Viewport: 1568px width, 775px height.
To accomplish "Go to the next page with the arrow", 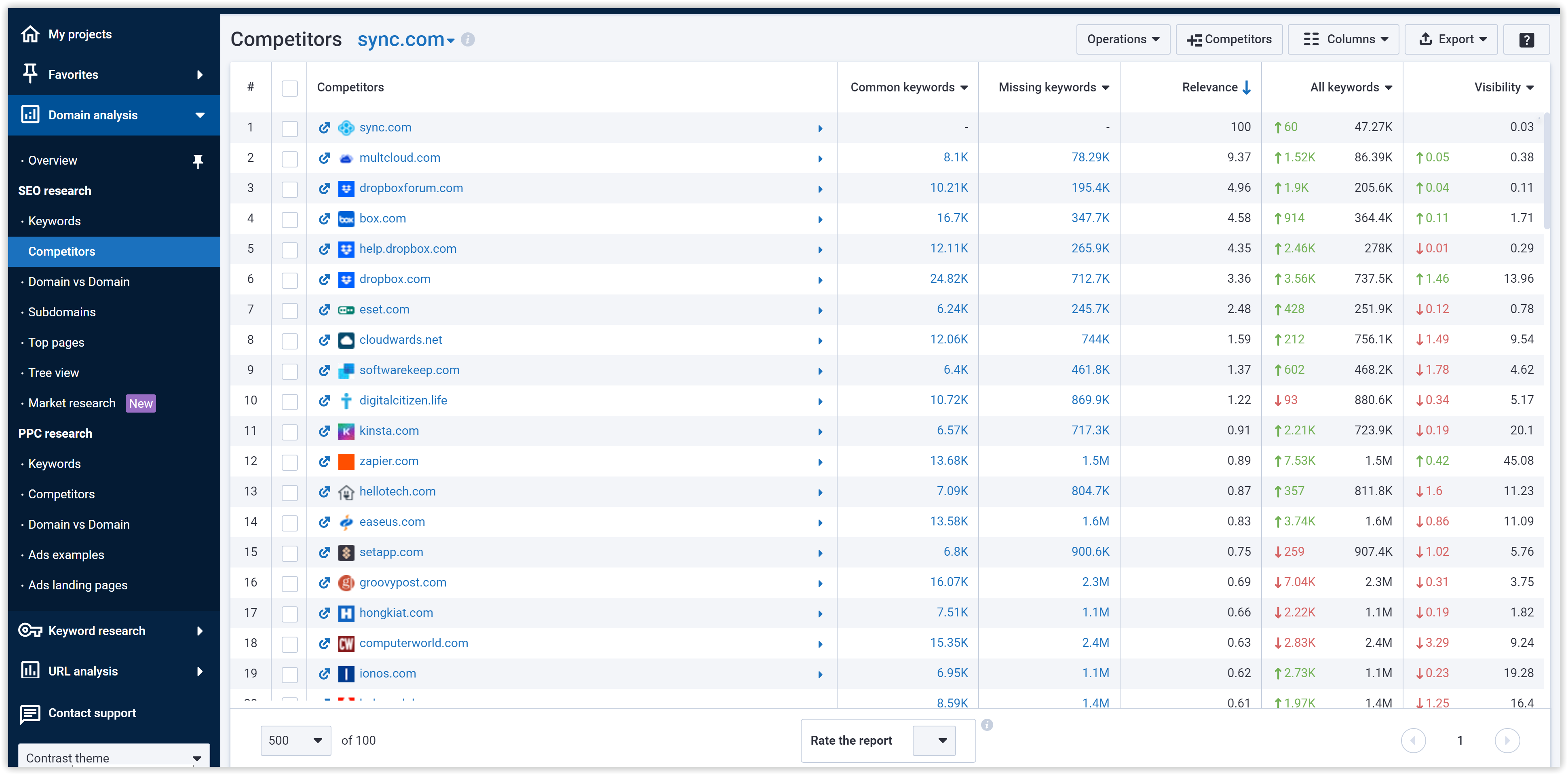I will click(x=1508, y=740).
